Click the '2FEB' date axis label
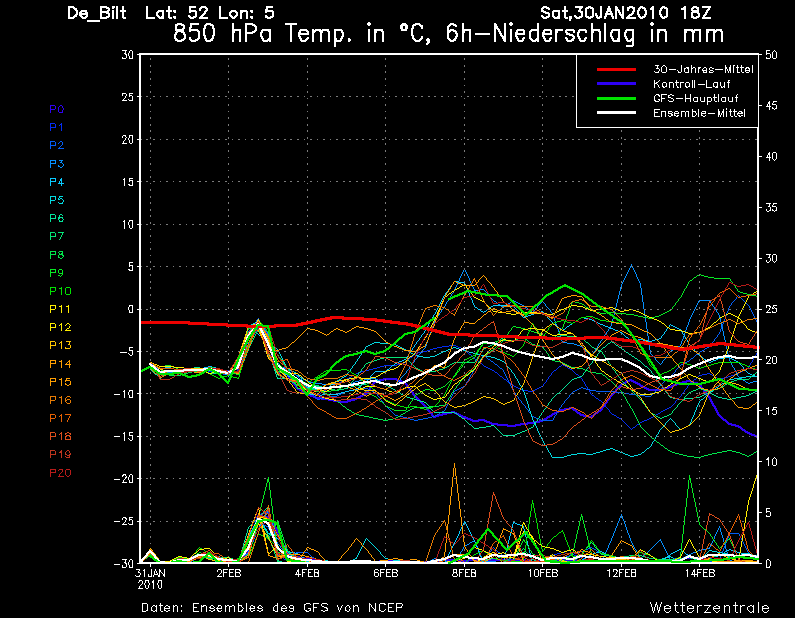 229,573
